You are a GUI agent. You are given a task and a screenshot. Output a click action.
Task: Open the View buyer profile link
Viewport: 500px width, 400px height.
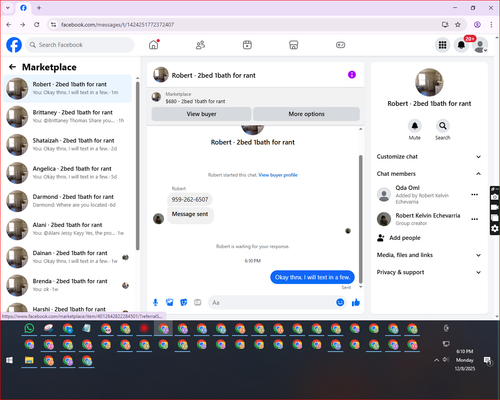click(278, 175)
